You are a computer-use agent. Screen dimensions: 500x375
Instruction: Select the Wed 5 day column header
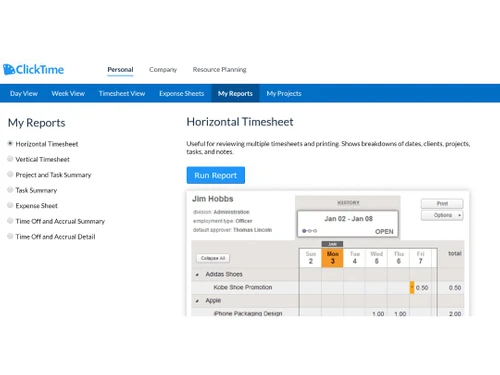tap(377, 258)
